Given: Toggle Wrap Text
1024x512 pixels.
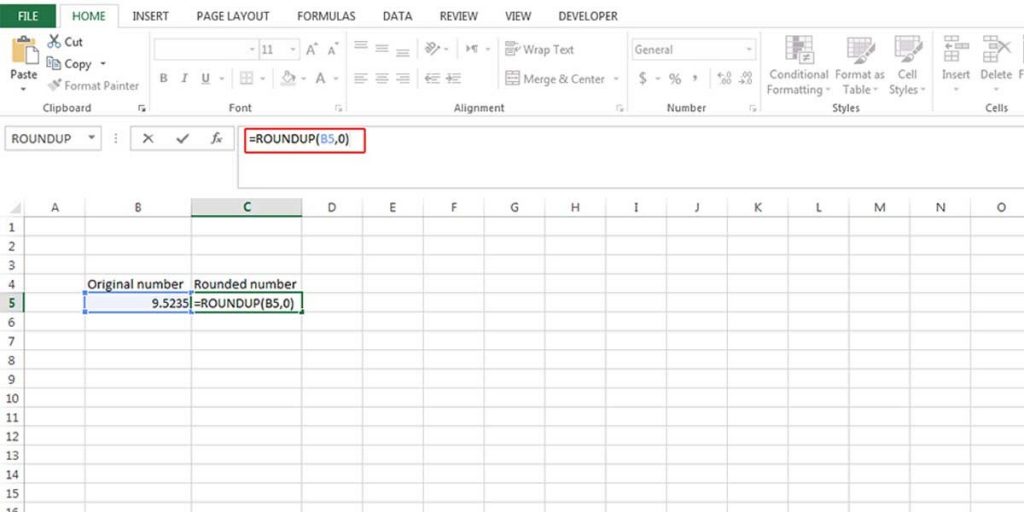Looking at the screenshot, I should tap(539, 49).
